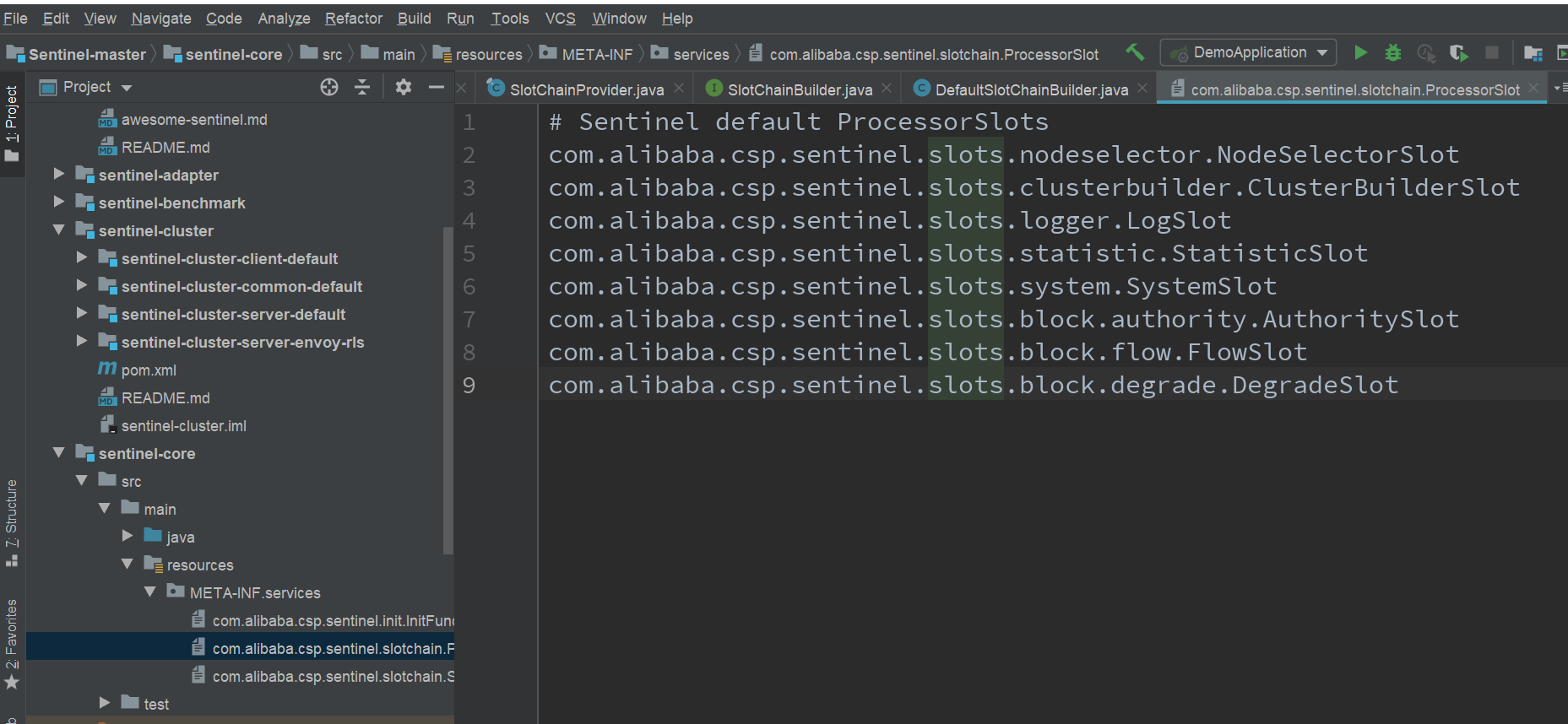The width and height of the screenshot is (1568, 724).
Task: Open the Refactor menu
Action: 354,18
